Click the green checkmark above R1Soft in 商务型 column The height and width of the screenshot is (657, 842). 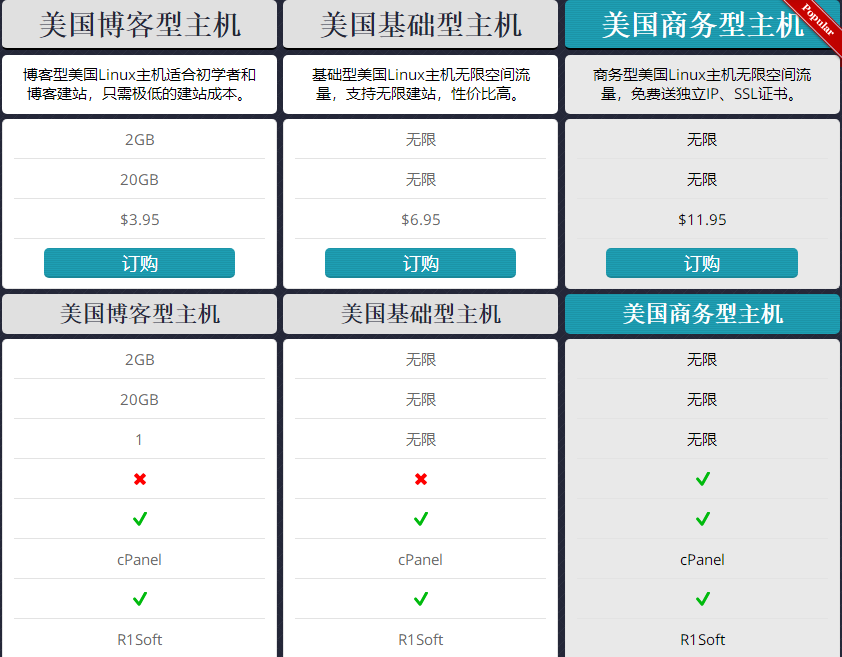(x=702, y=599)
